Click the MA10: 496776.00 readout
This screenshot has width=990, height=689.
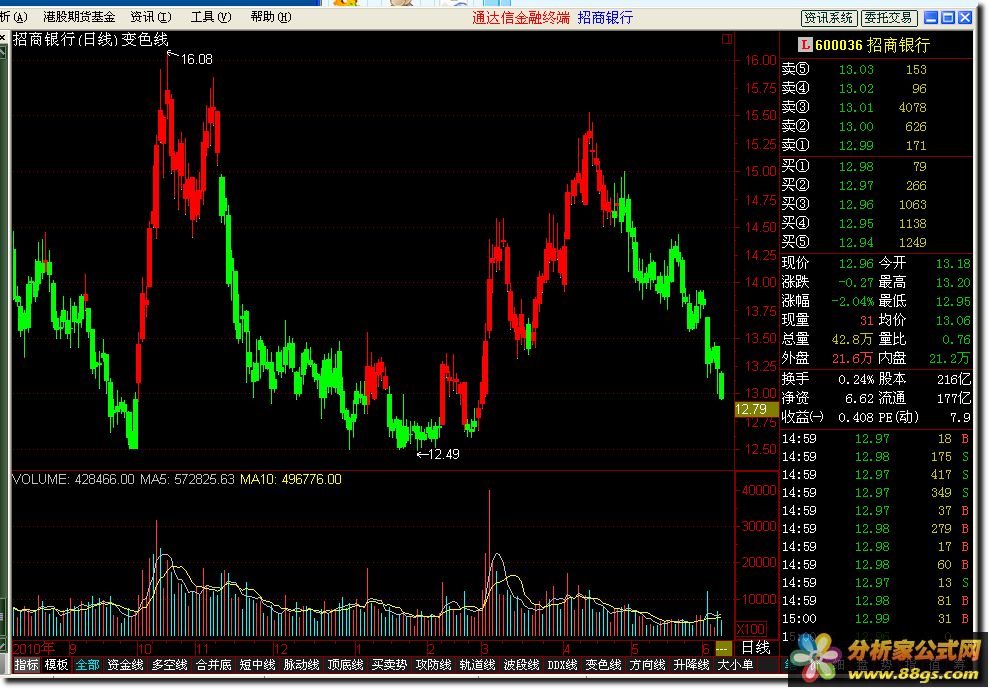290,479
